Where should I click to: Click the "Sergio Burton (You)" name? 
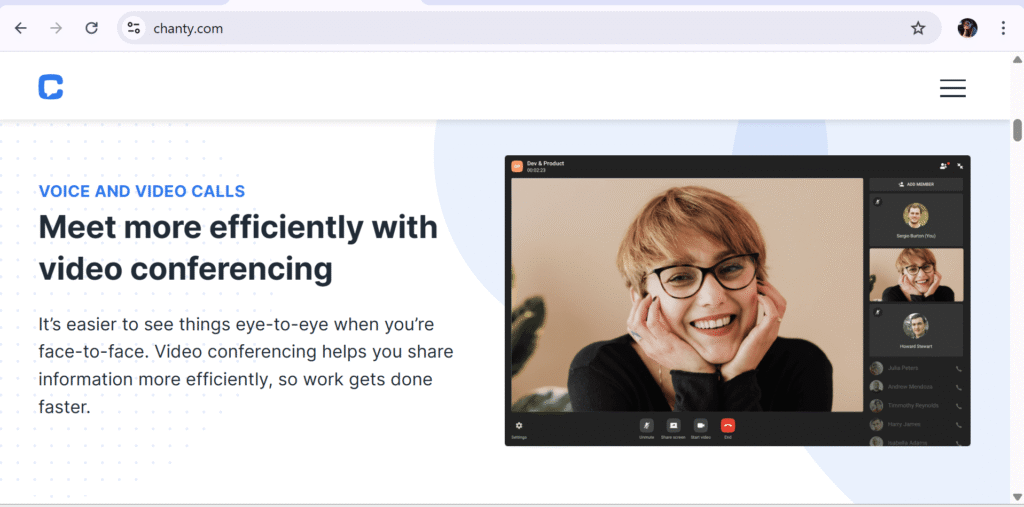pos(916,235)
